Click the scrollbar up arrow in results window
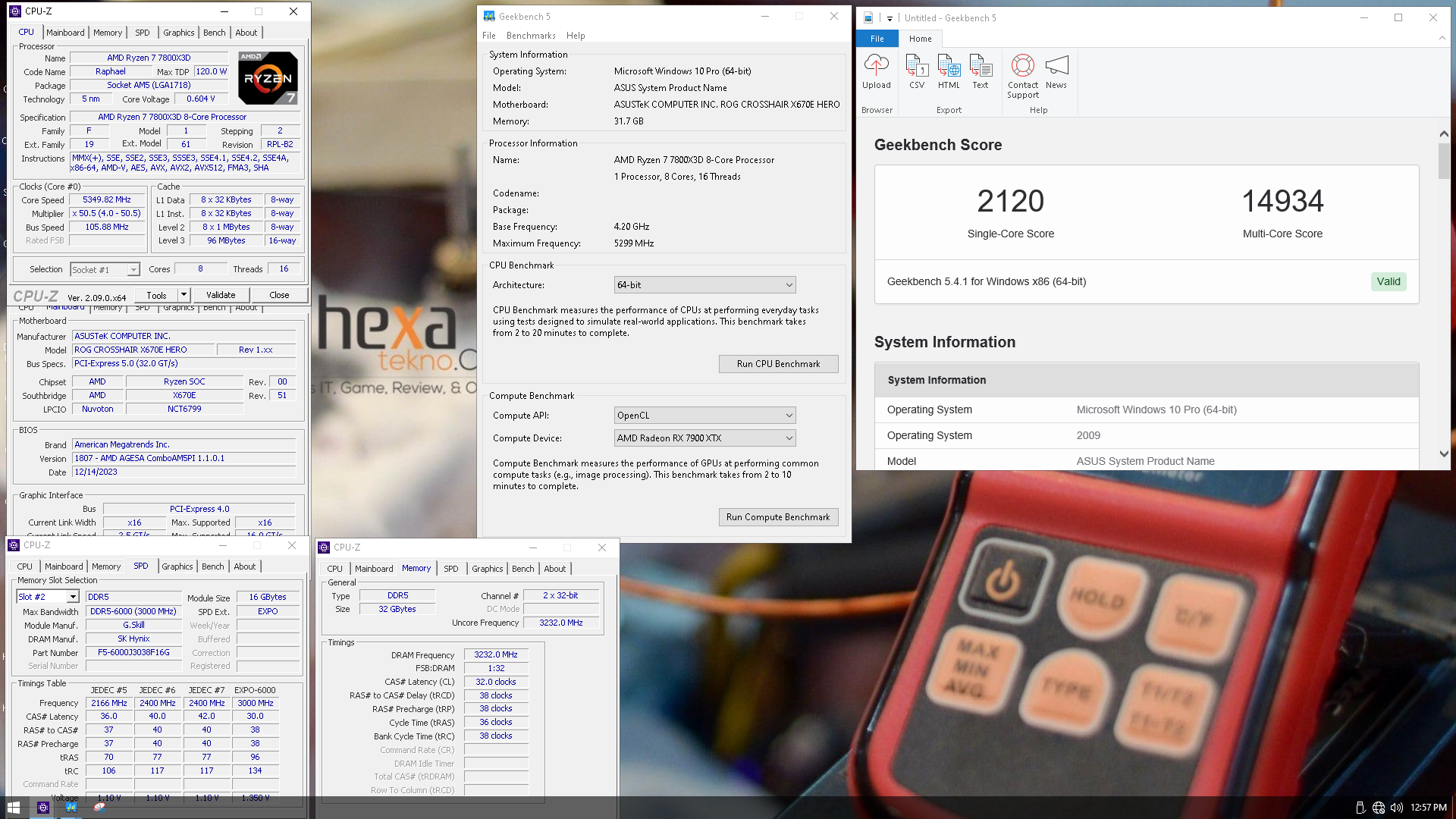1456x819 pixels. pyautogui.click(x=1444, y=133)
